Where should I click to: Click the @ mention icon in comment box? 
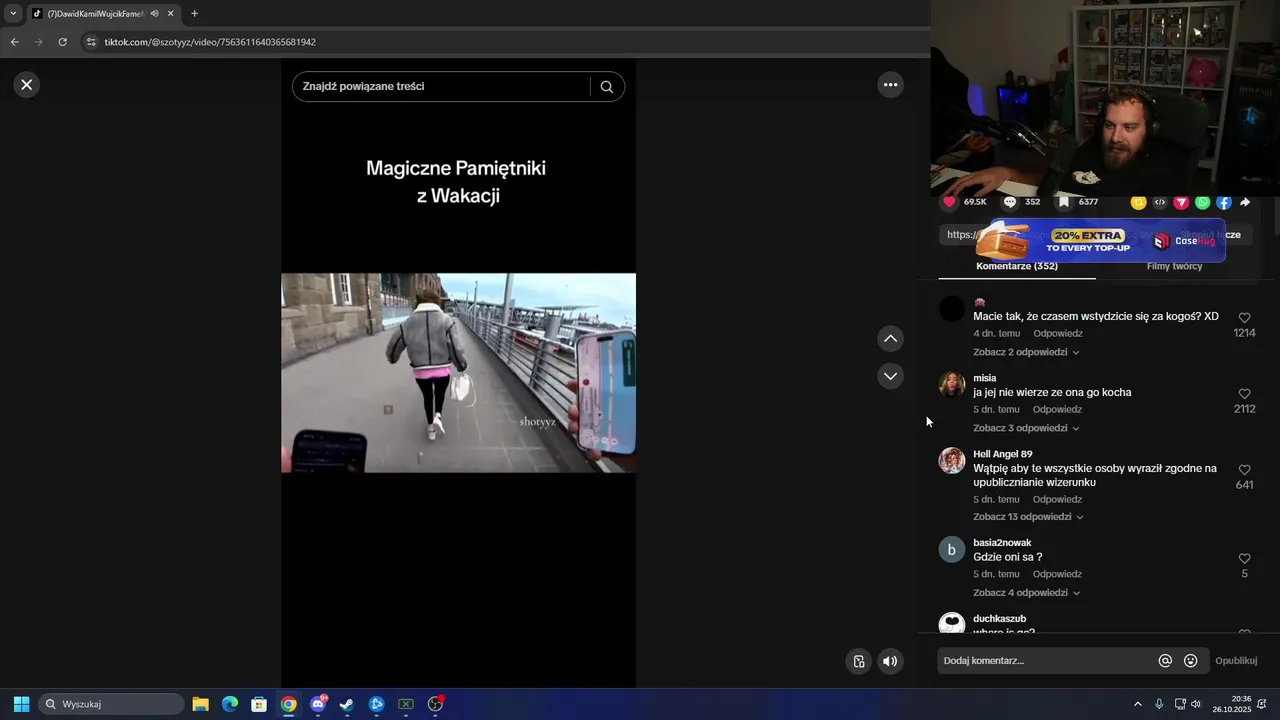click(1165, 661)
